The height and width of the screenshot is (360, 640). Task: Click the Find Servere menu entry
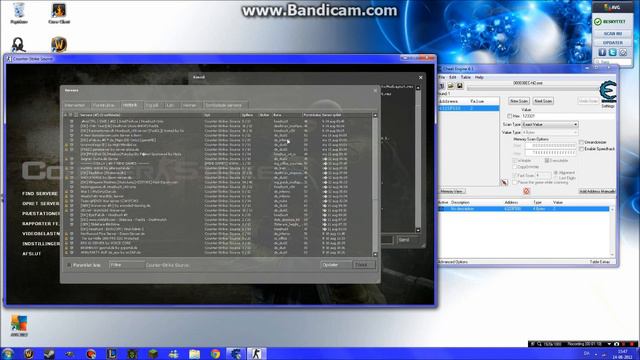[x=40, y=193]
